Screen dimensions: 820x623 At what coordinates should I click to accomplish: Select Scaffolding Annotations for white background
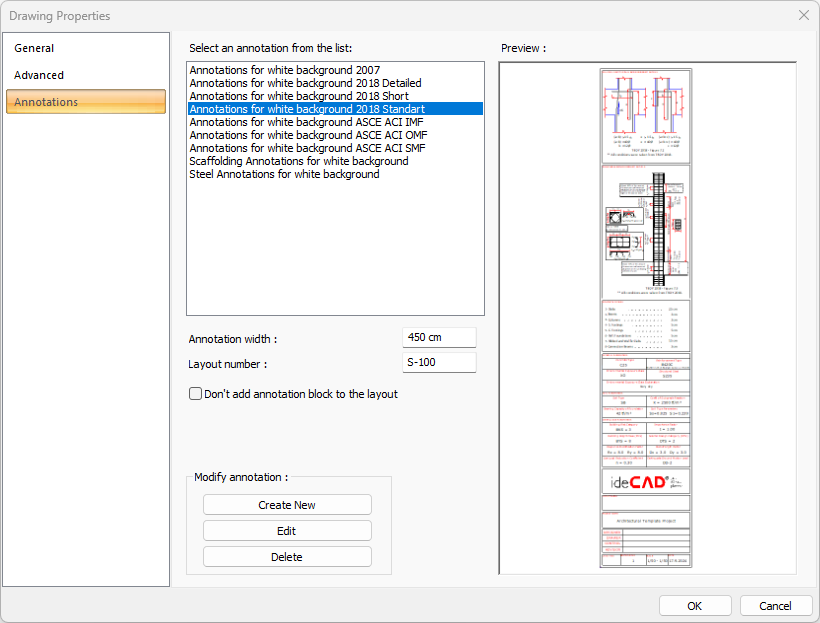[x=298, y=161]
